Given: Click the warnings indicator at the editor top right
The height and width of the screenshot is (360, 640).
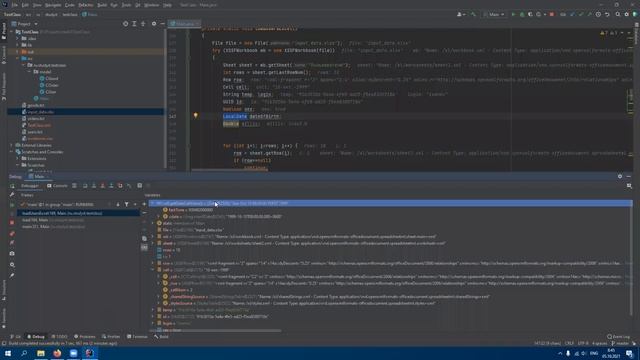Looking at the screenshot, I should click(609, 33).
